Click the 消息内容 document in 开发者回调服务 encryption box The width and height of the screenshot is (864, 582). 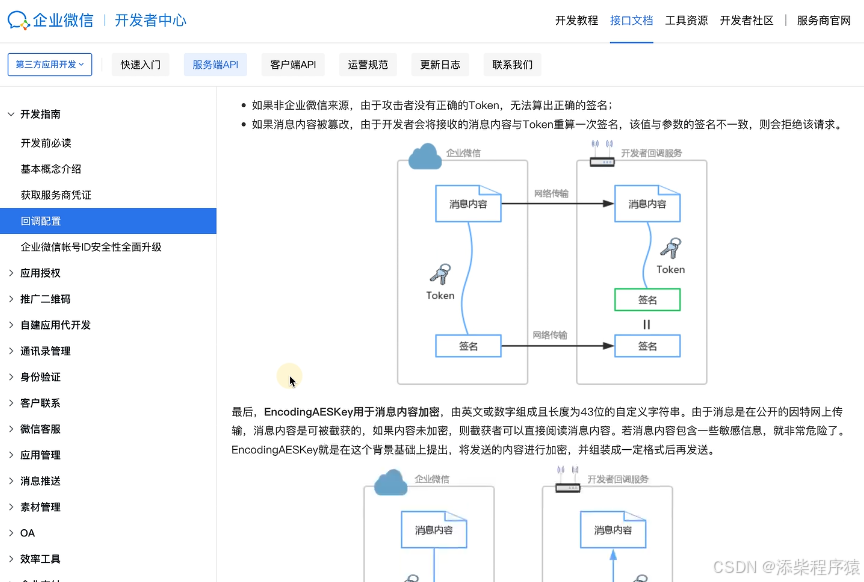(x=613, y=530)
